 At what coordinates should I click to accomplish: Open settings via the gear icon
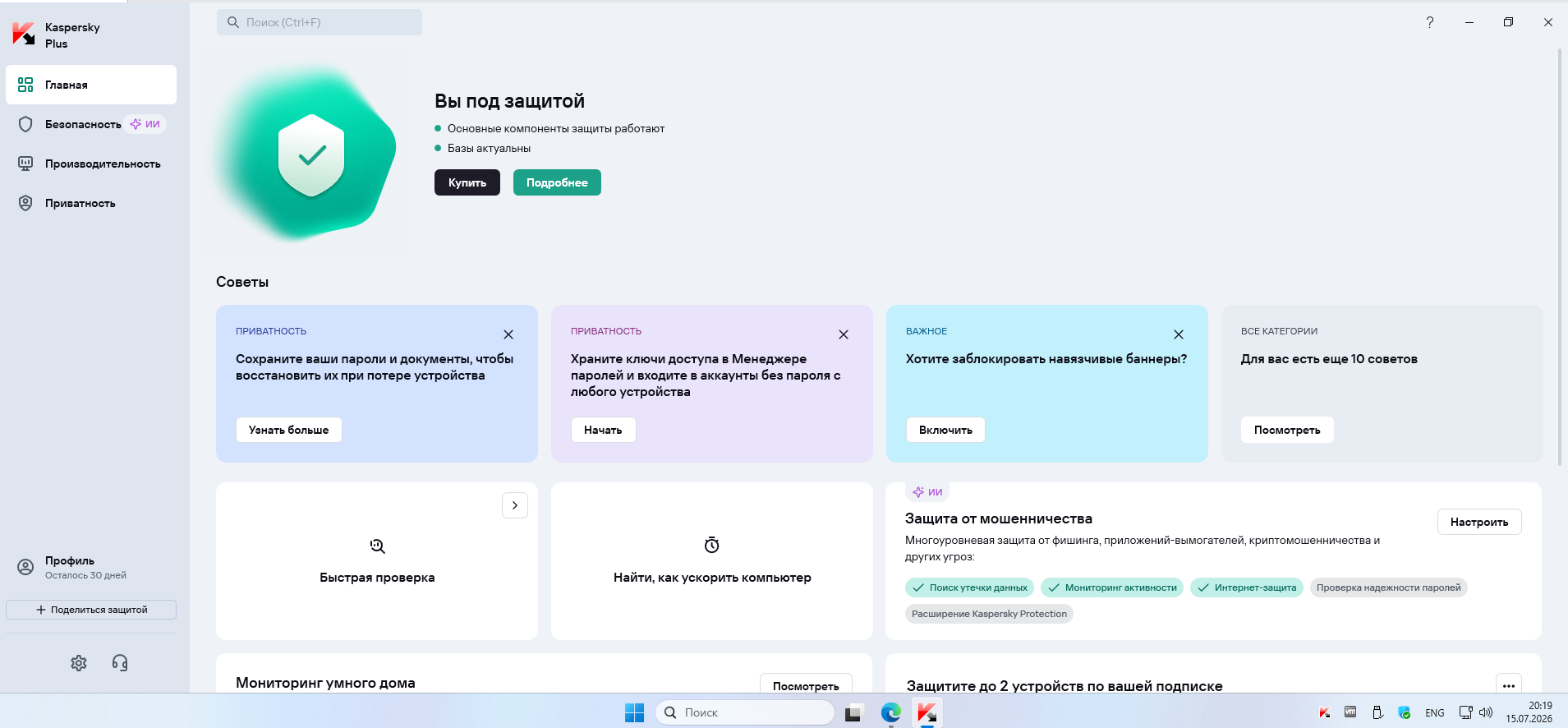tap(79, 663)
